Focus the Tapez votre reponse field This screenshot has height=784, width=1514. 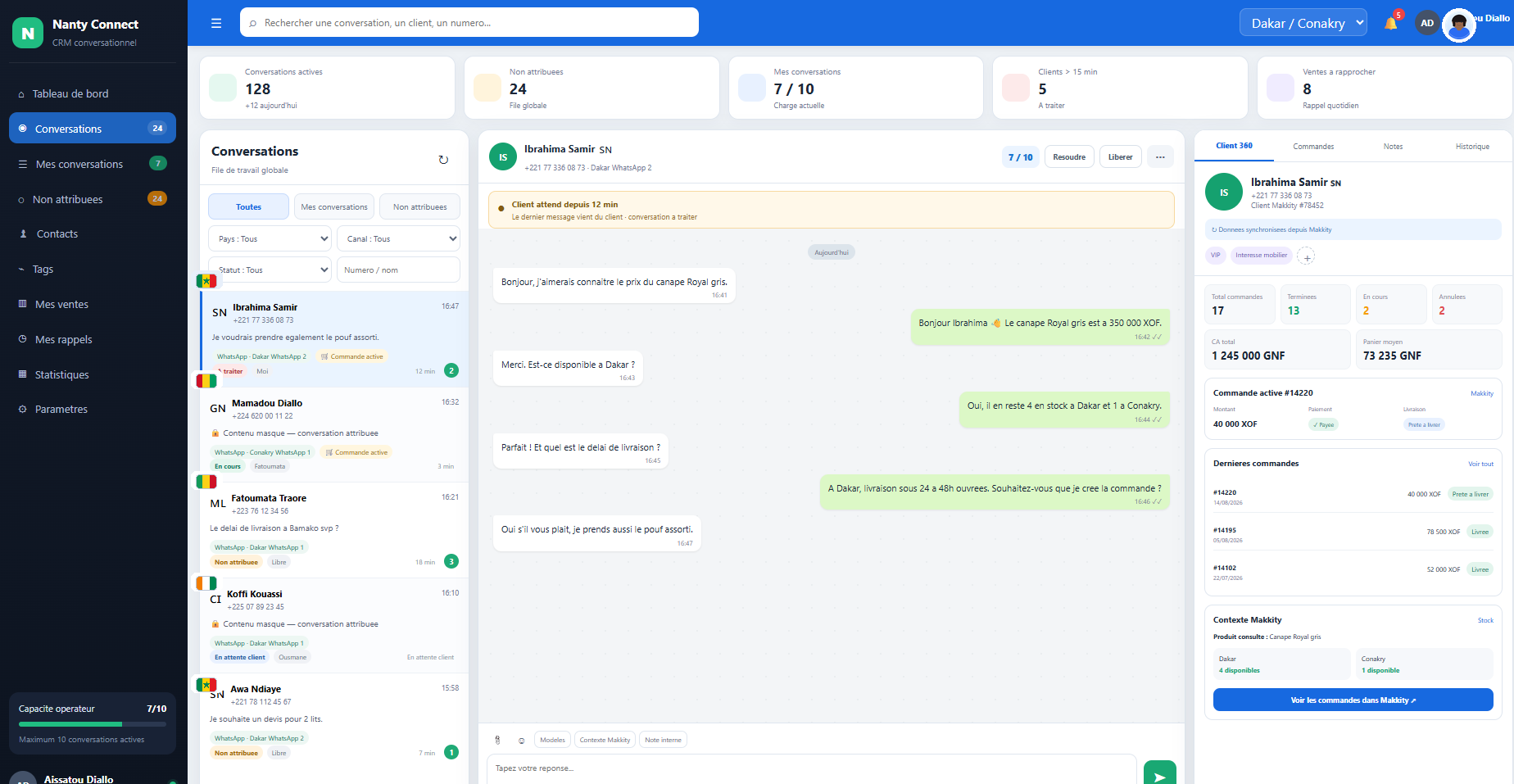(812, 768)
